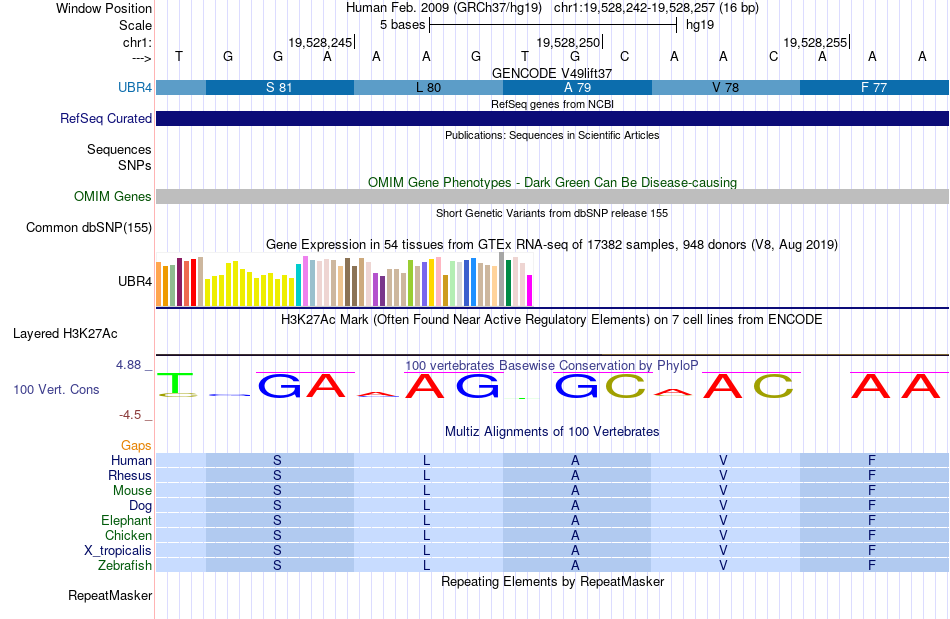Click the olive C after G in PhyloP logo
The image size is (950, 619).
tap(625, 386)
